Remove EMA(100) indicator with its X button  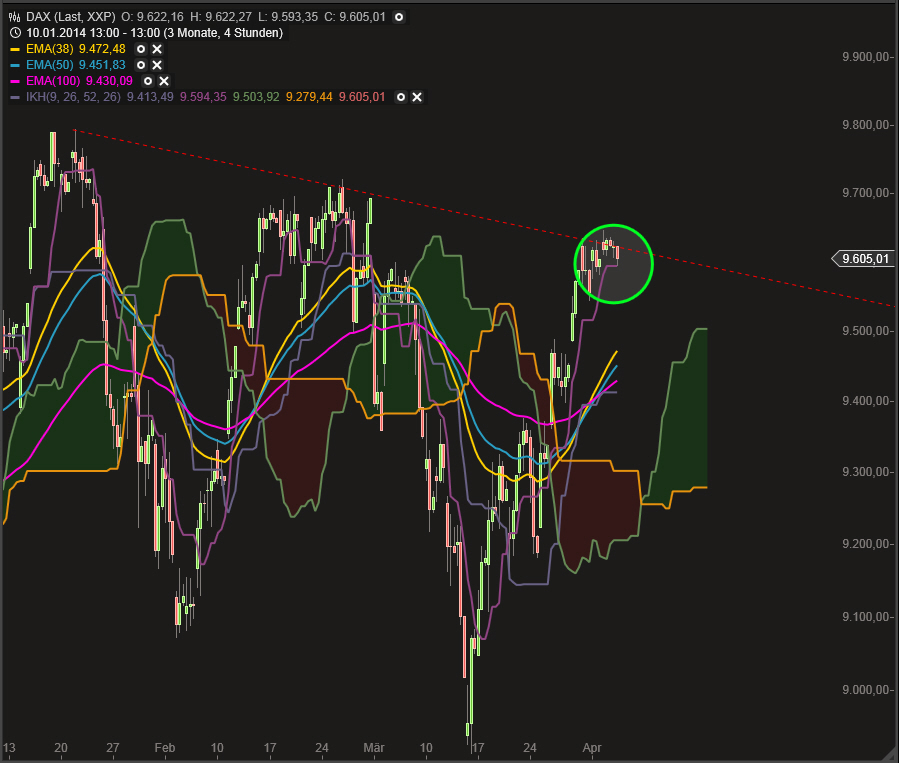coord(162,80)
